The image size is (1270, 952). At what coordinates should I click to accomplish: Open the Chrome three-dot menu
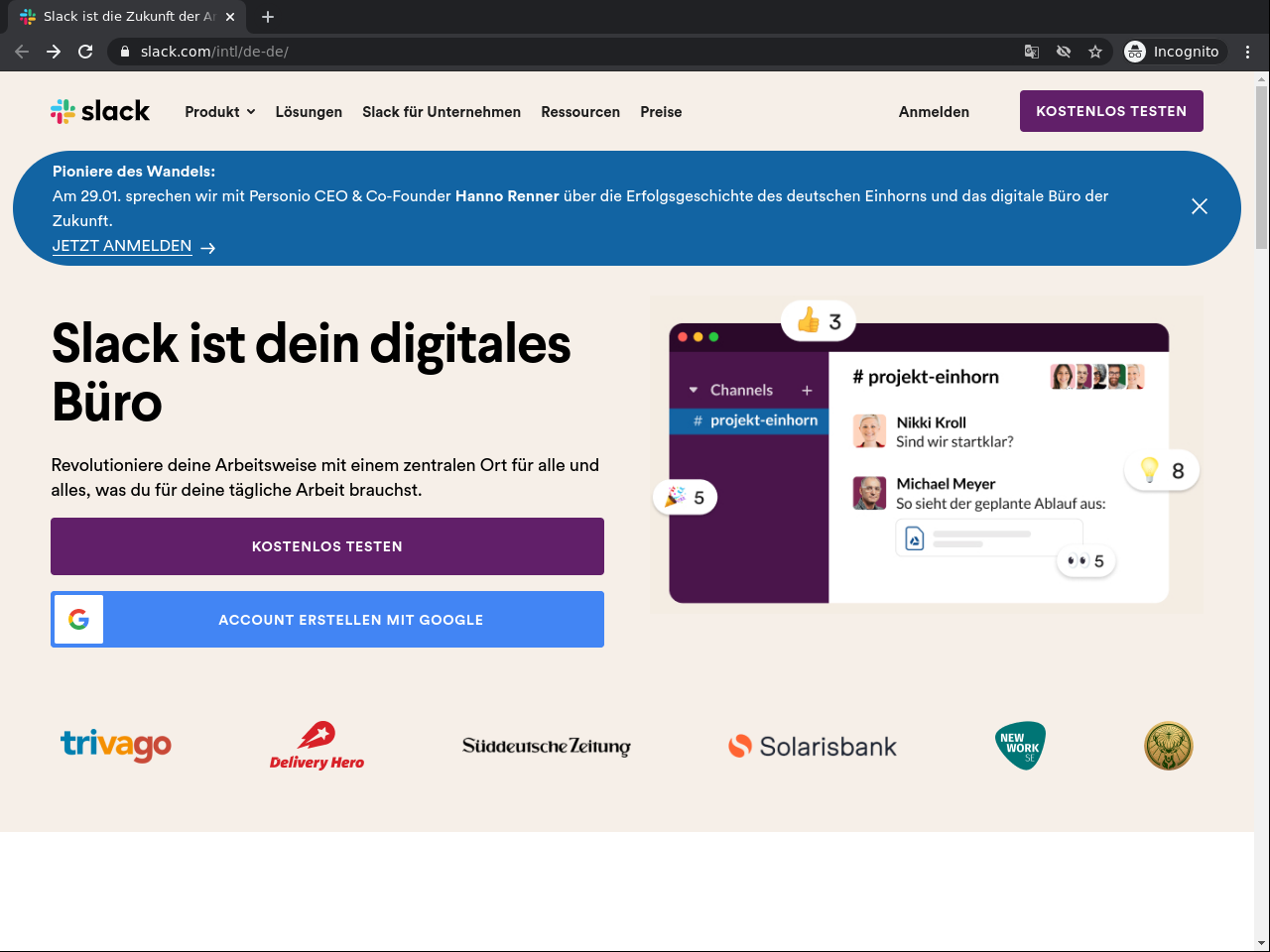1248,52
